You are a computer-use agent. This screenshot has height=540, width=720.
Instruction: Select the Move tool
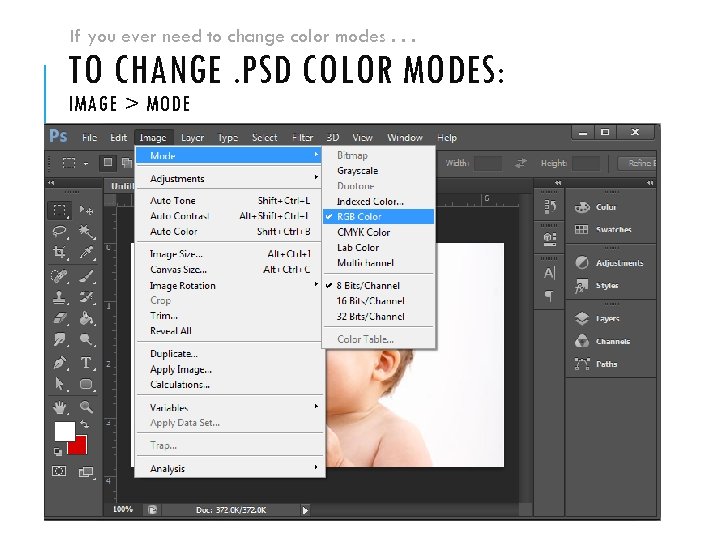pos(86,210)
